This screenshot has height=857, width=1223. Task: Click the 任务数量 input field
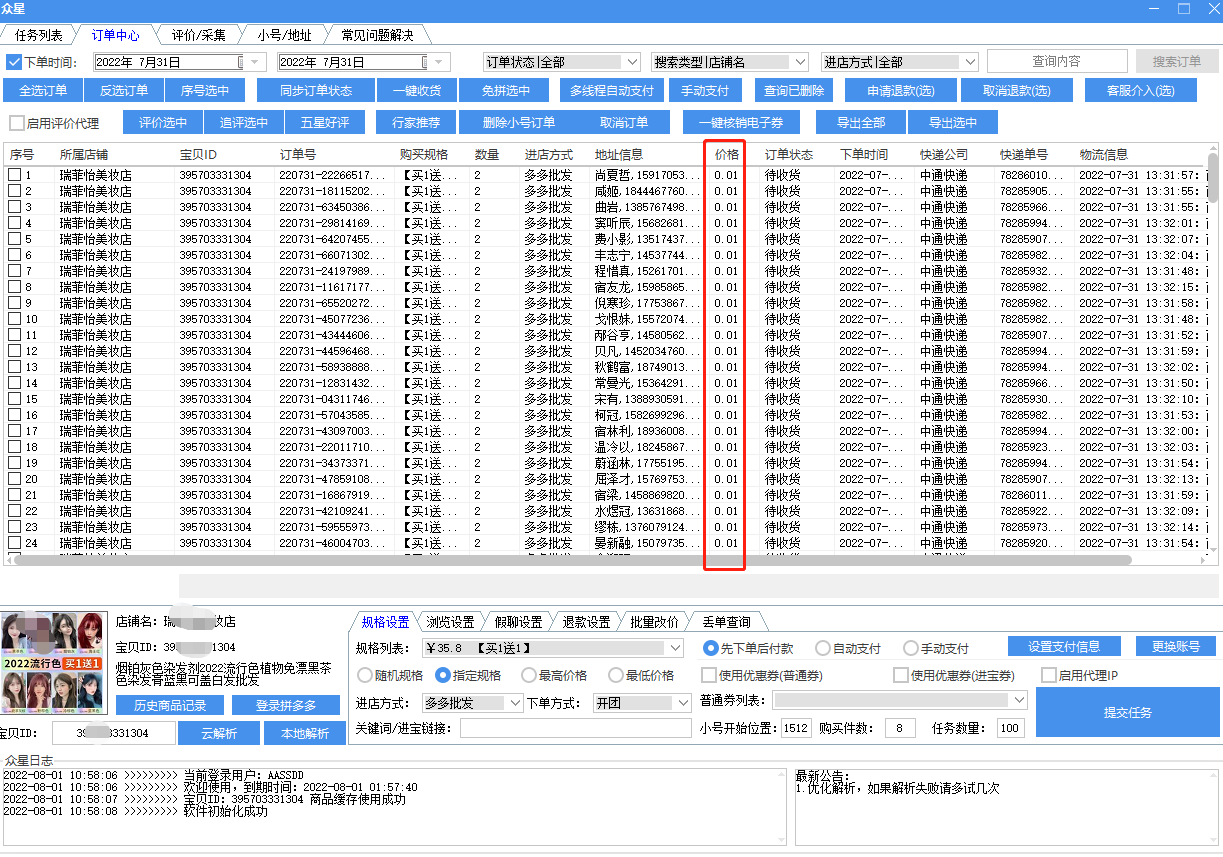click(x=1010, y=728)
